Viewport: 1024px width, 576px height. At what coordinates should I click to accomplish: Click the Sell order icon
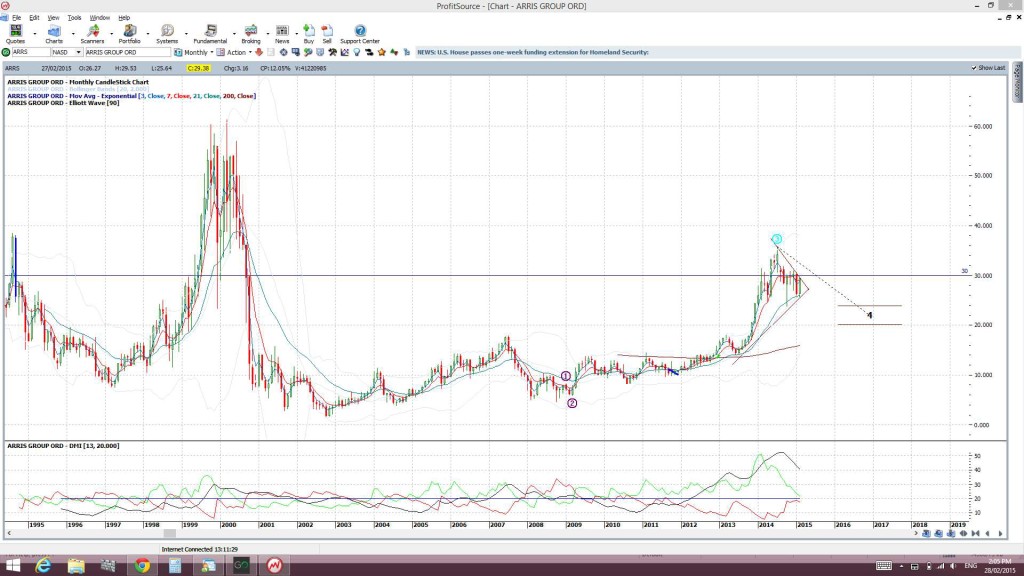tap(327, 34)
